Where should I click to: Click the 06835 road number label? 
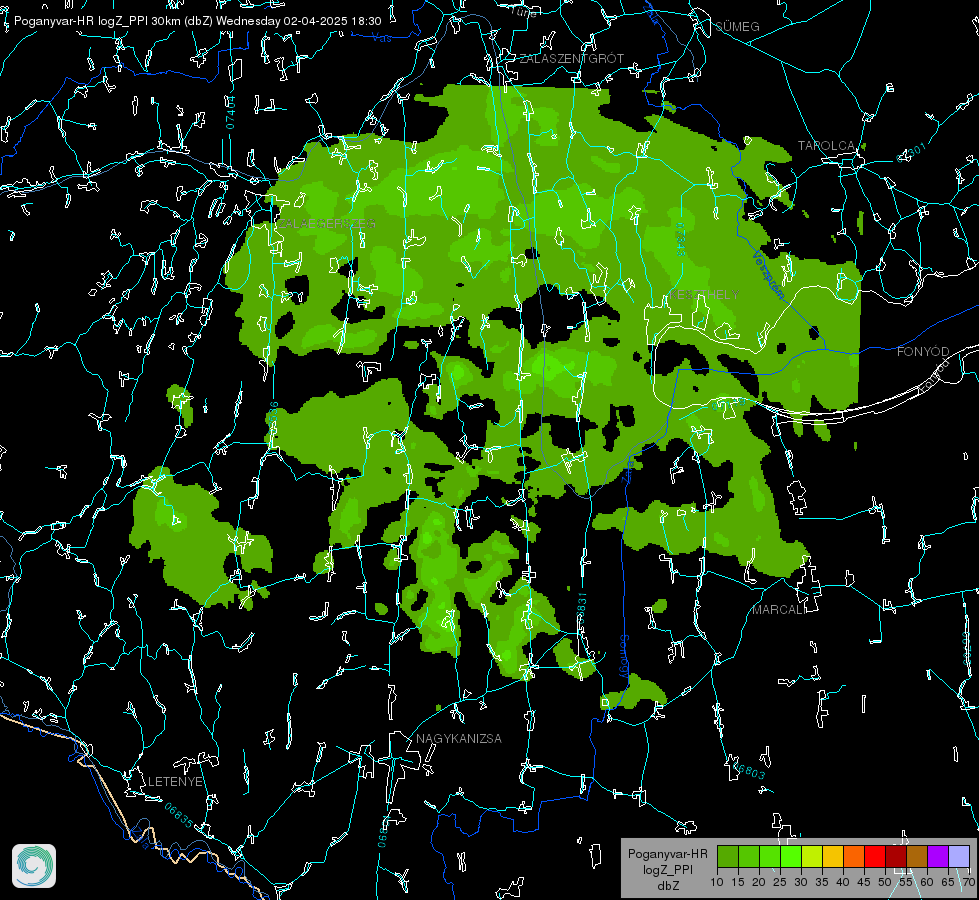click(179, 816)
